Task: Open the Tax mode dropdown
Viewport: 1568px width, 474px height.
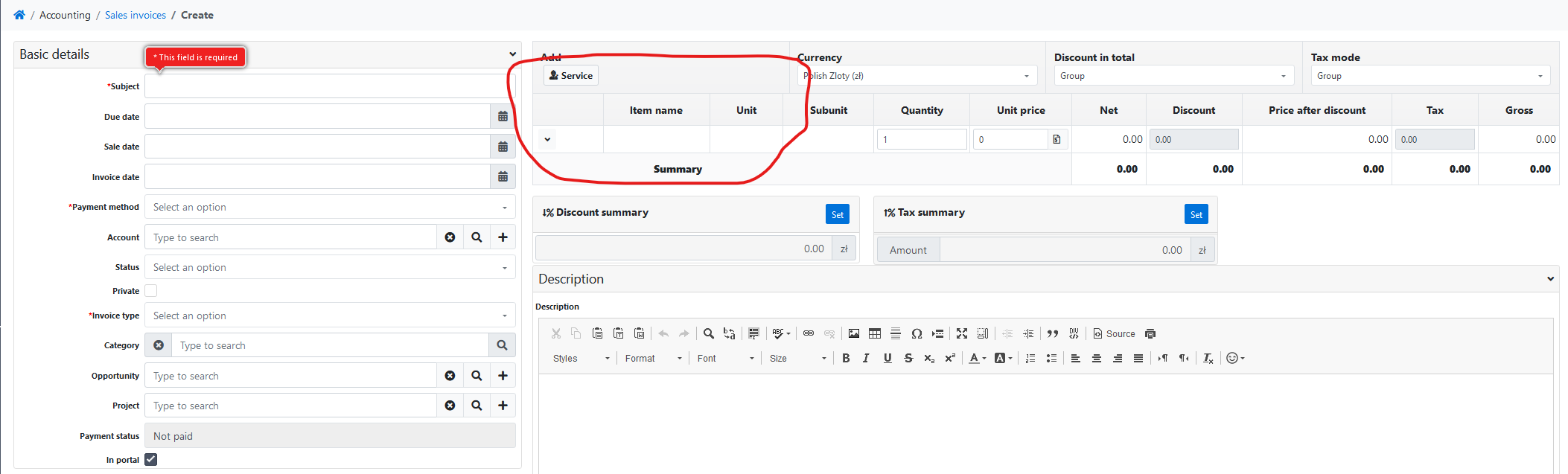Action: coord(1431,75)
